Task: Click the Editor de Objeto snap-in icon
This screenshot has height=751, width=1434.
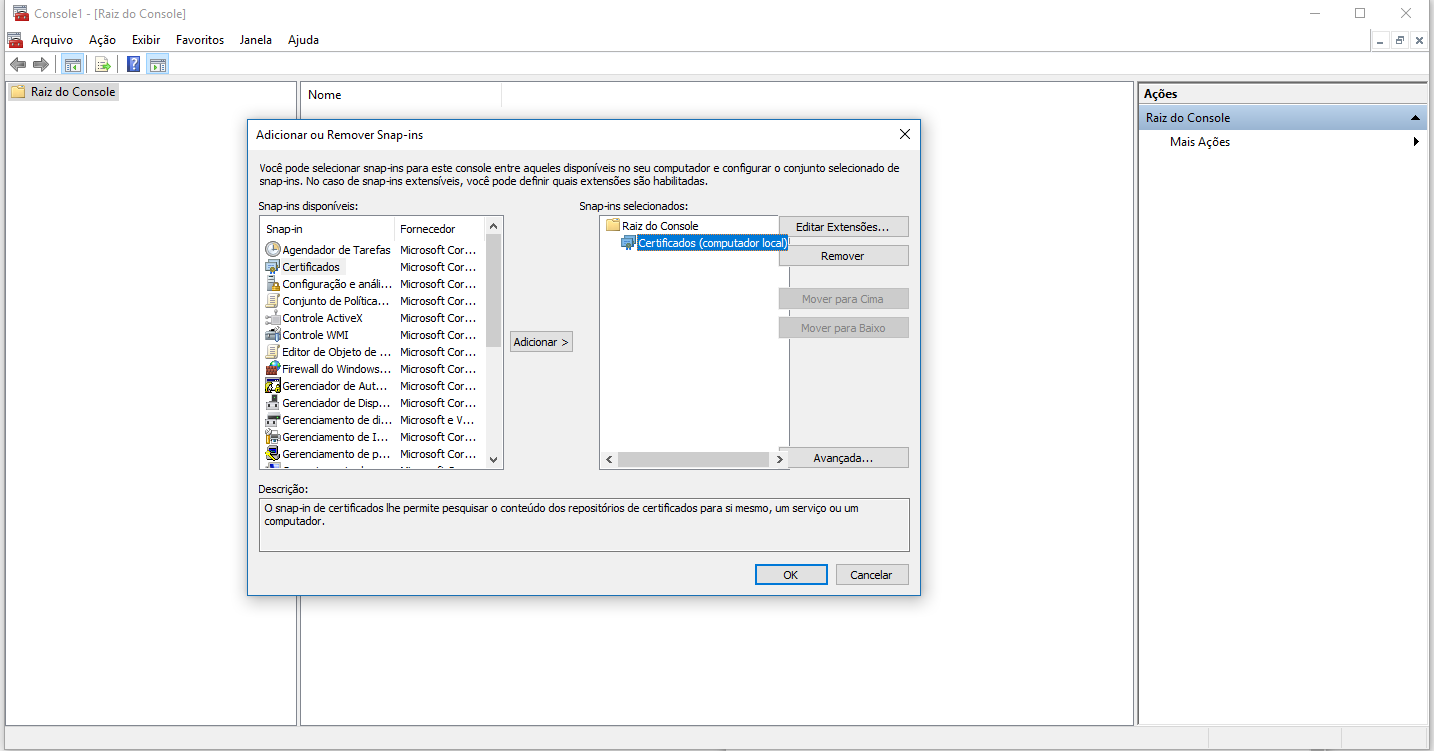Action: tap(273, 352)
